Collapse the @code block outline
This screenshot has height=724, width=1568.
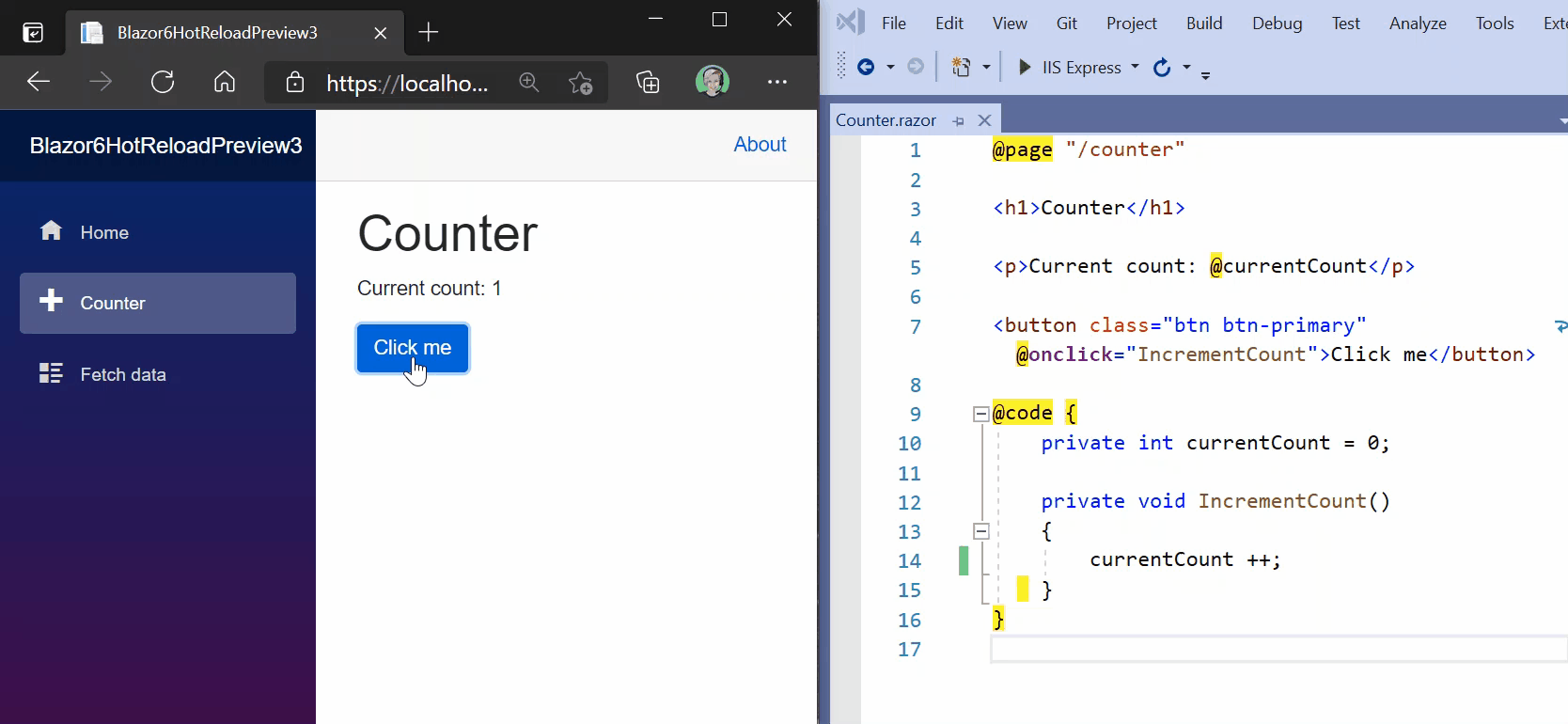[980, 414]
